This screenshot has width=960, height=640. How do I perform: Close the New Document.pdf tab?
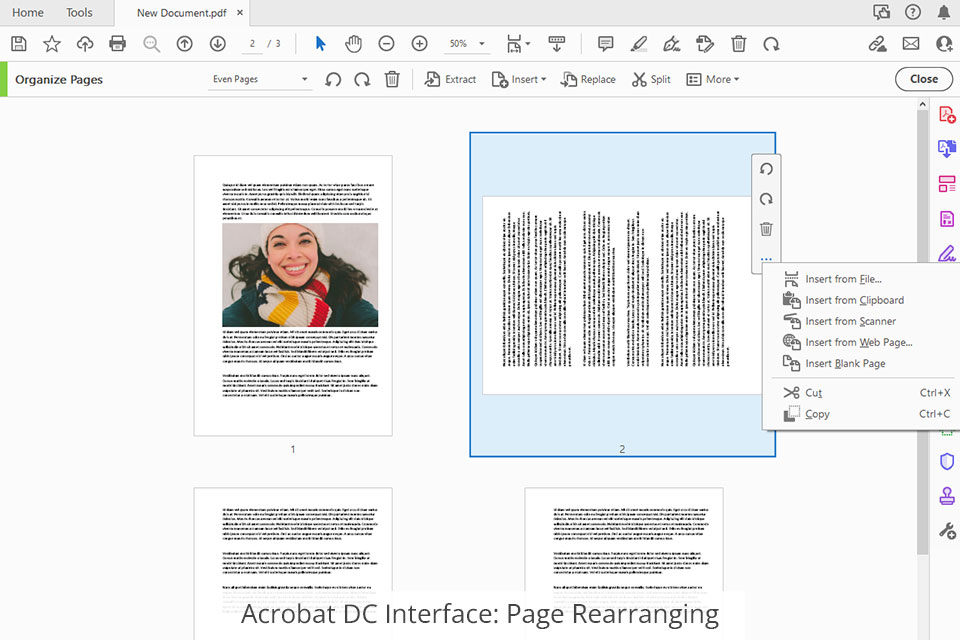240,12
